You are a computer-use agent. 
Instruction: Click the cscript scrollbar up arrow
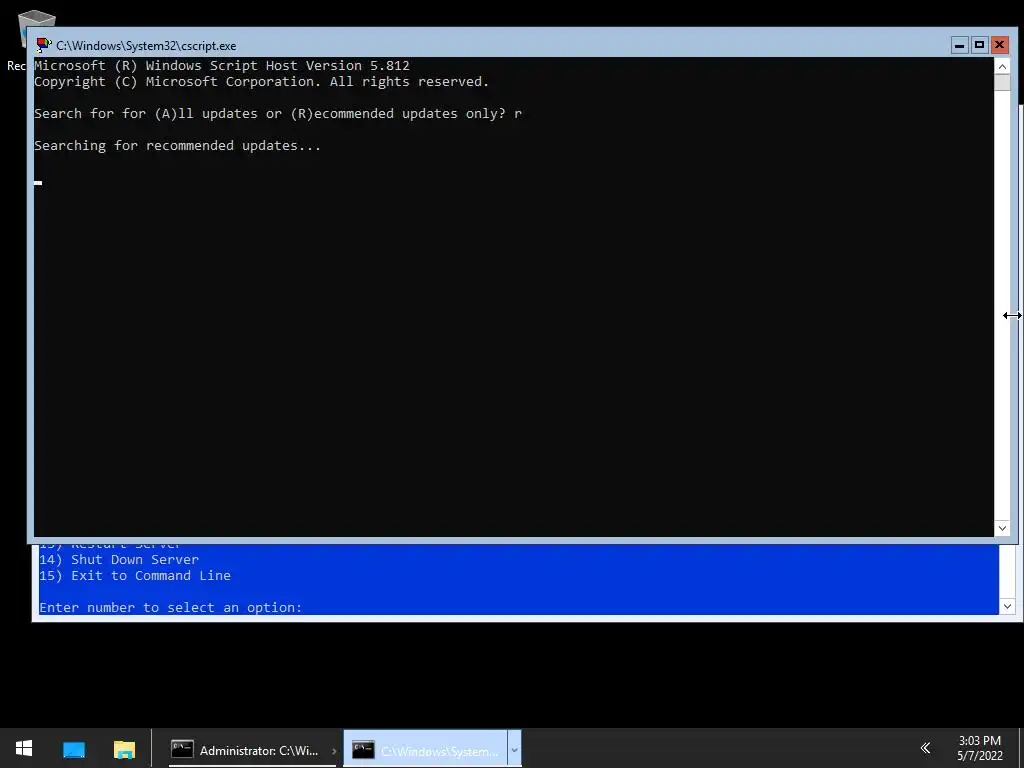1002,67
